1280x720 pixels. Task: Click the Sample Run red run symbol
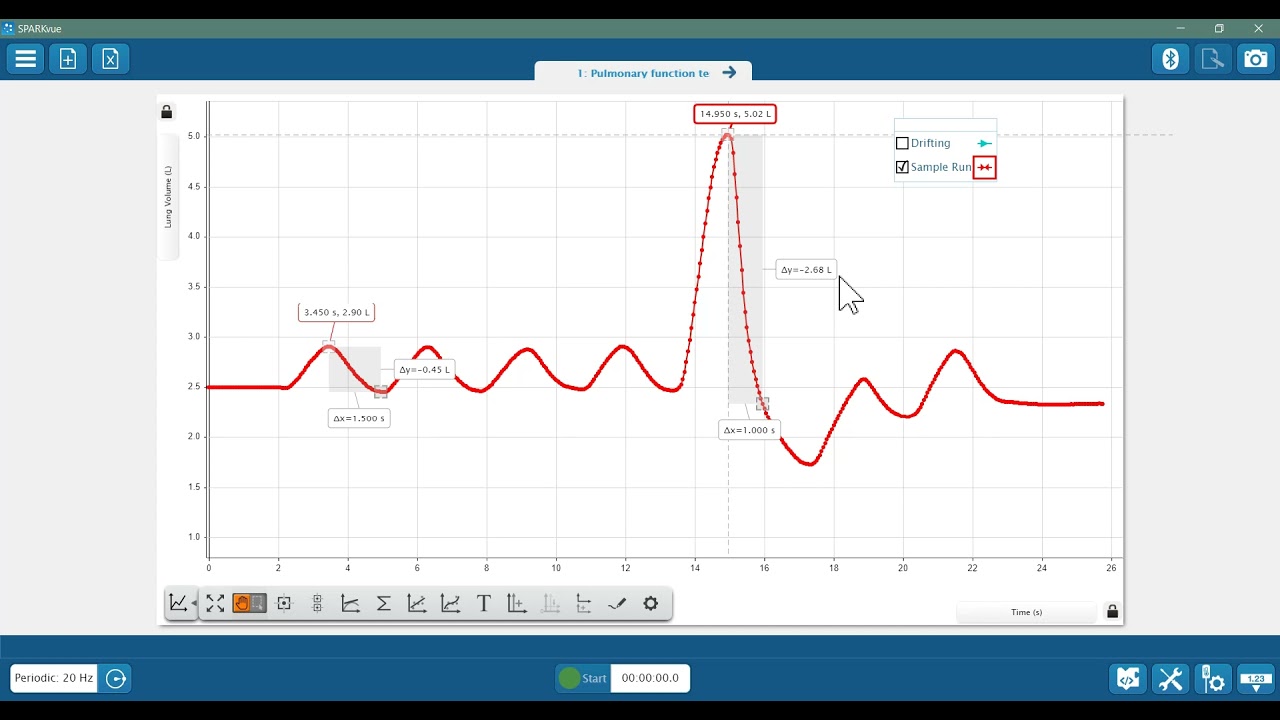pyautogui.click(x=985, y=167)
